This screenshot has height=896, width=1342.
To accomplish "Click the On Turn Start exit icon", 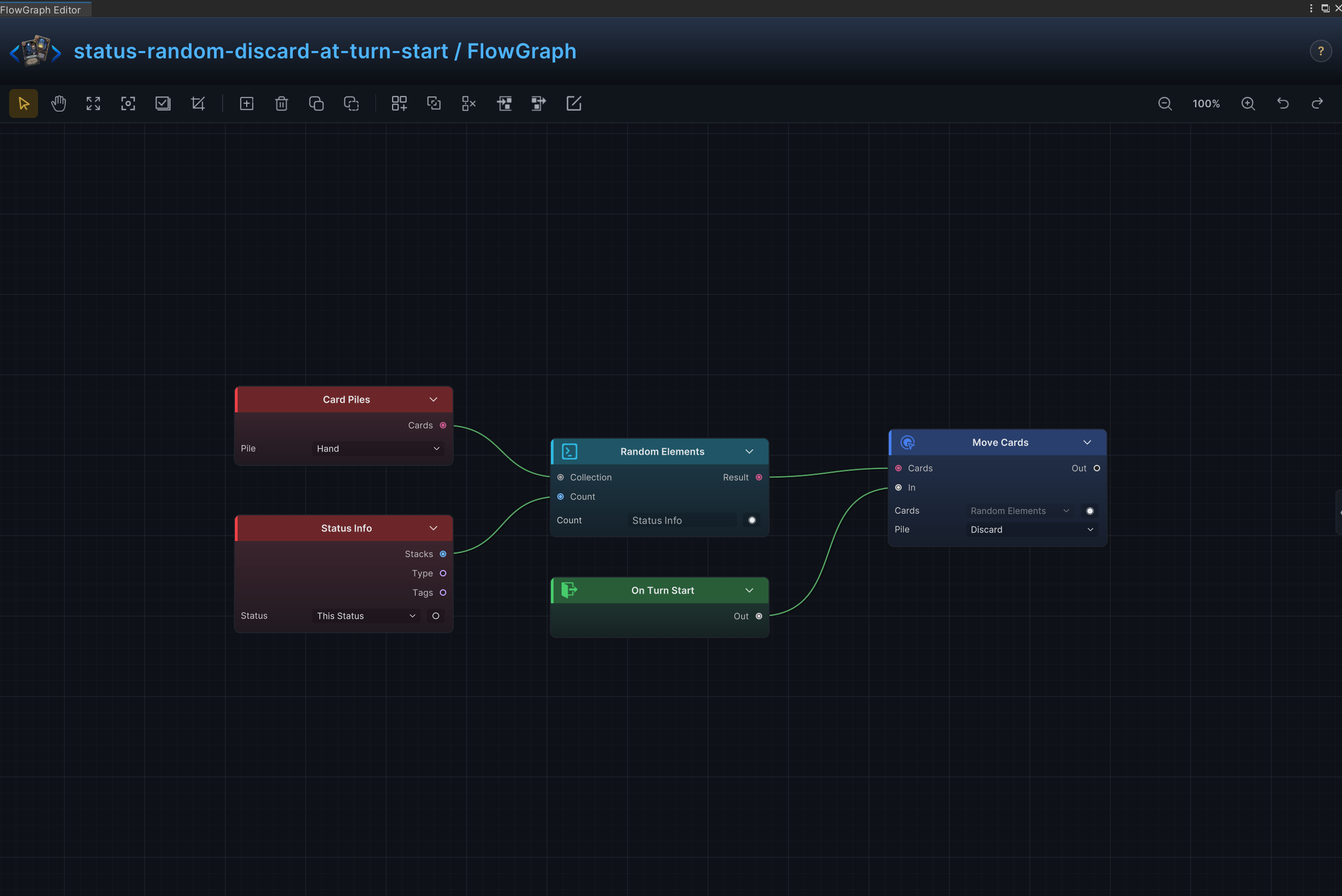I will 569,590.
